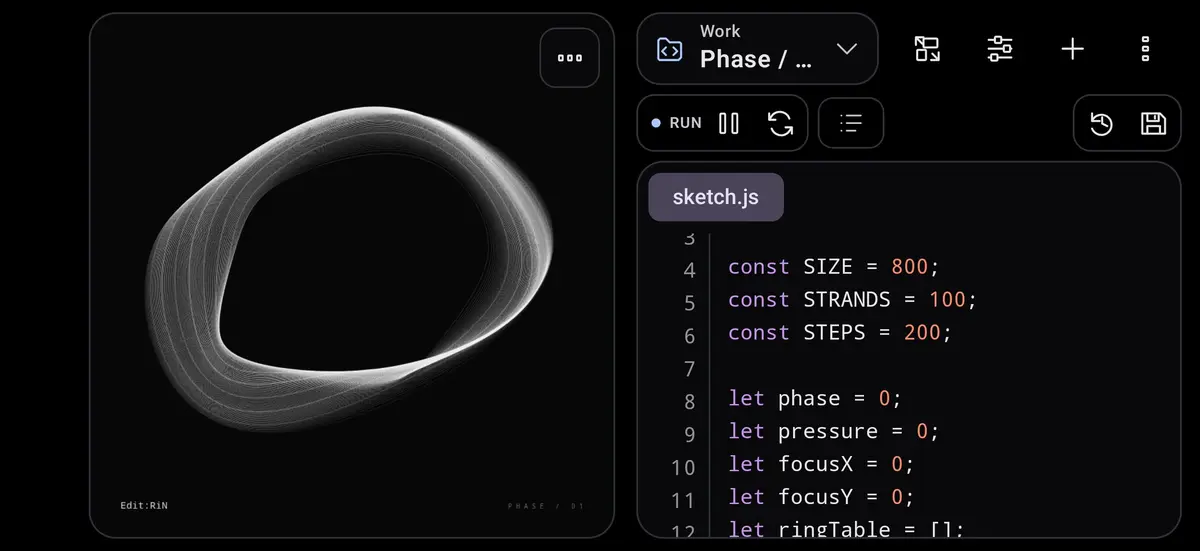1200x551 pixels.
Task: Expand the Work Phase project dropdown
Action: pyautogui.click(x=846, y=49)
